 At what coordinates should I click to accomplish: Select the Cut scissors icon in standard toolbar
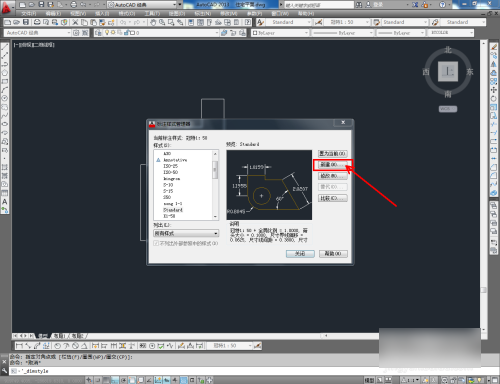(x=75, y=22)
